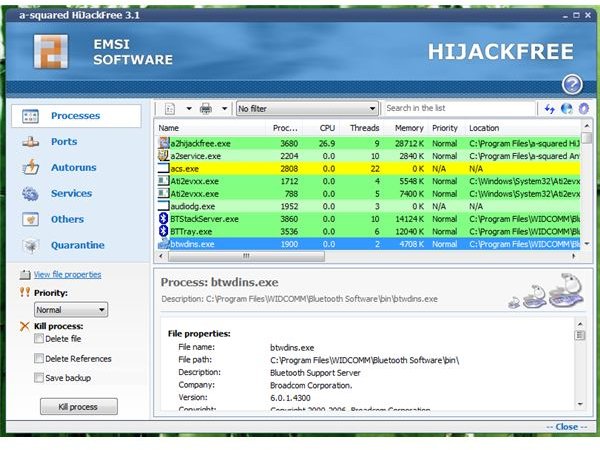
Task: Click the Bluetooth Support Server description value
Action: 315,373
